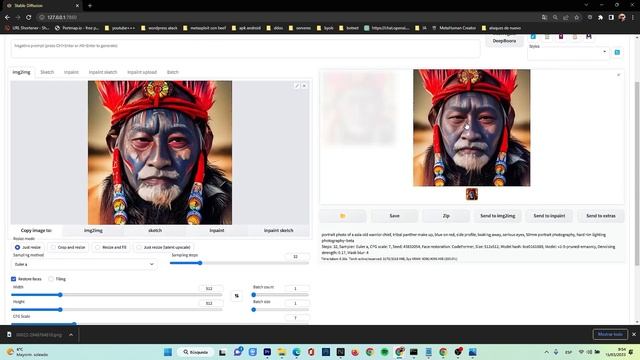
Task: Click Send to inpaint button
Action: click(549, 216)
